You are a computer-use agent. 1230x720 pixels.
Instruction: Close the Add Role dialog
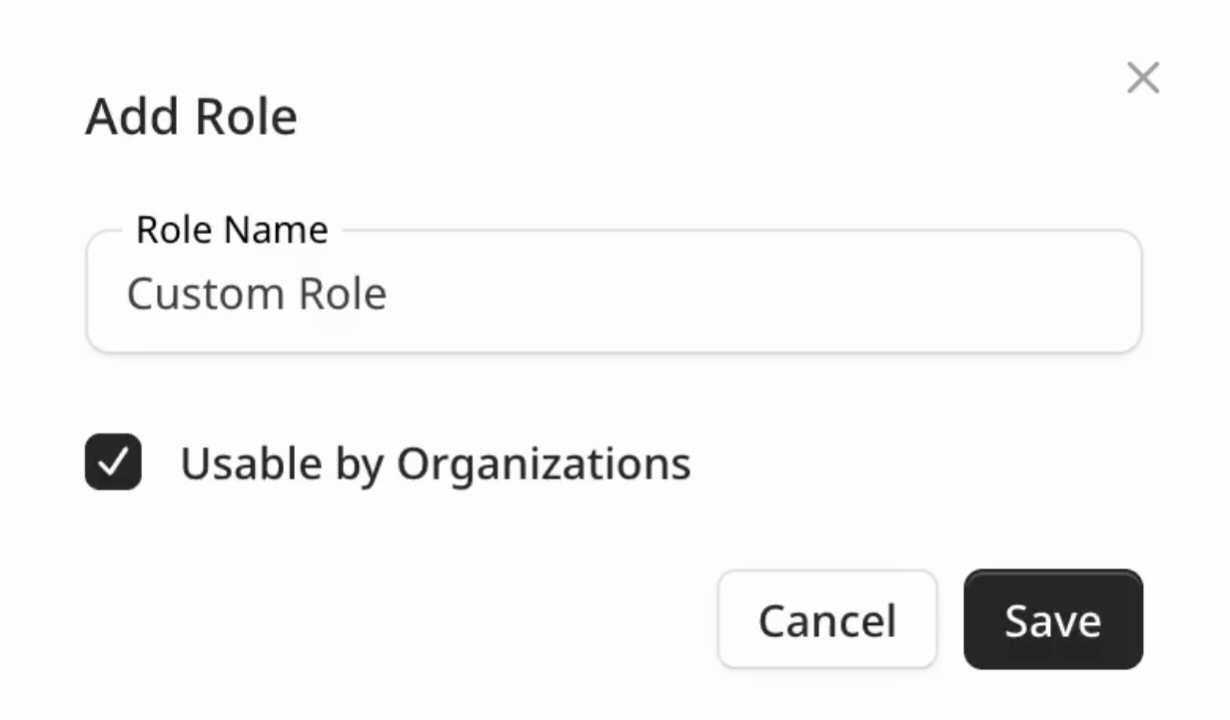pyautogui.click(x=1142, y=78)
